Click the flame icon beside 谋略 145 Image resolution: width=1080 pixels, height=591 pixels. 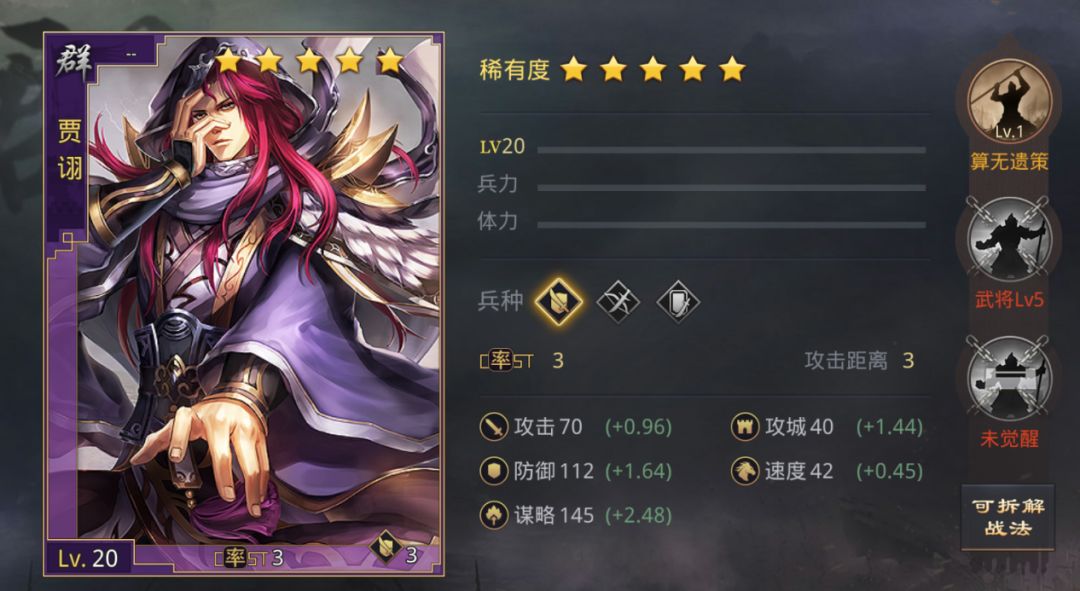[494, 515]
